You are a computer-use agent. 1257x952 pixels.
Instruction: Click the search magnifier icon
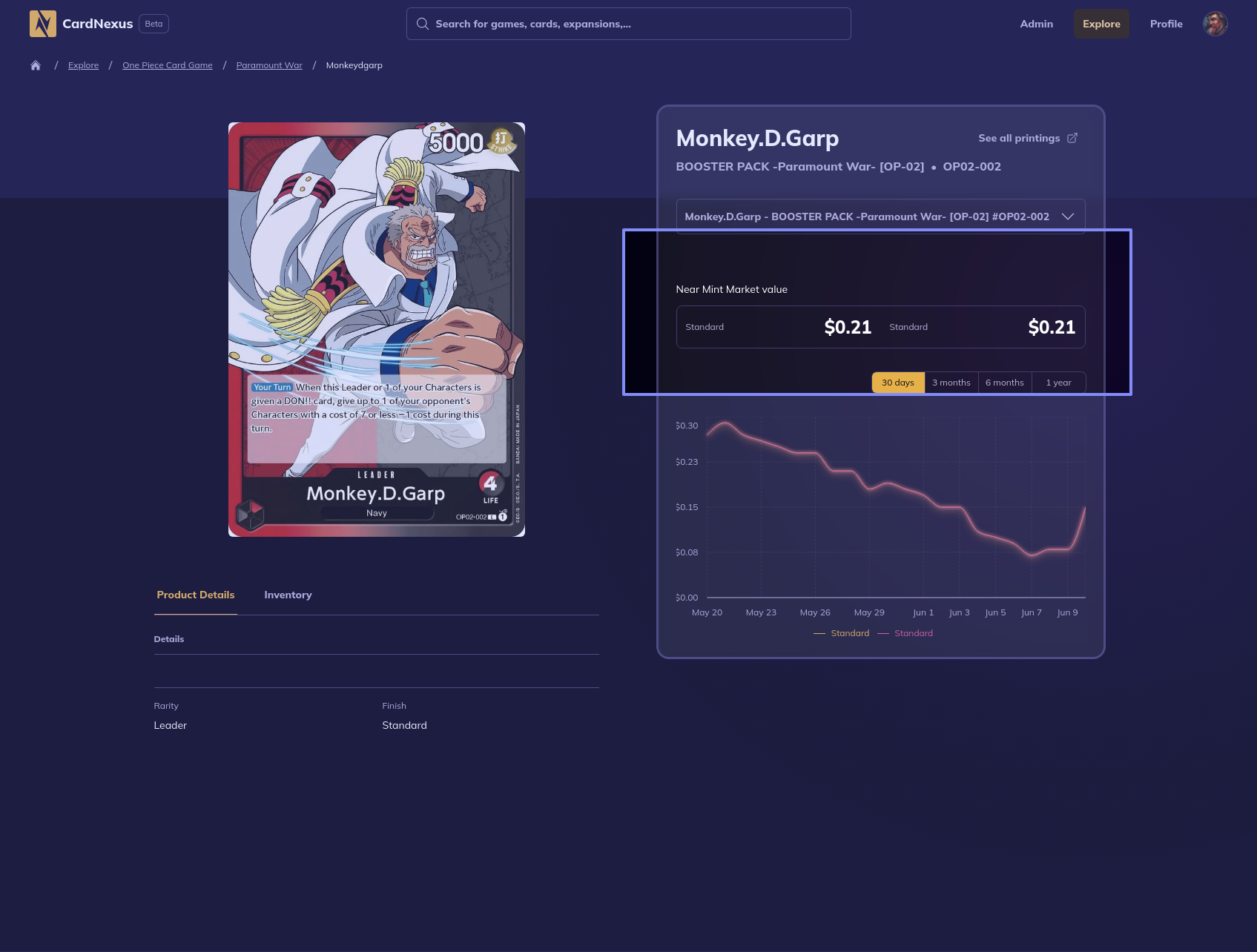423,24
